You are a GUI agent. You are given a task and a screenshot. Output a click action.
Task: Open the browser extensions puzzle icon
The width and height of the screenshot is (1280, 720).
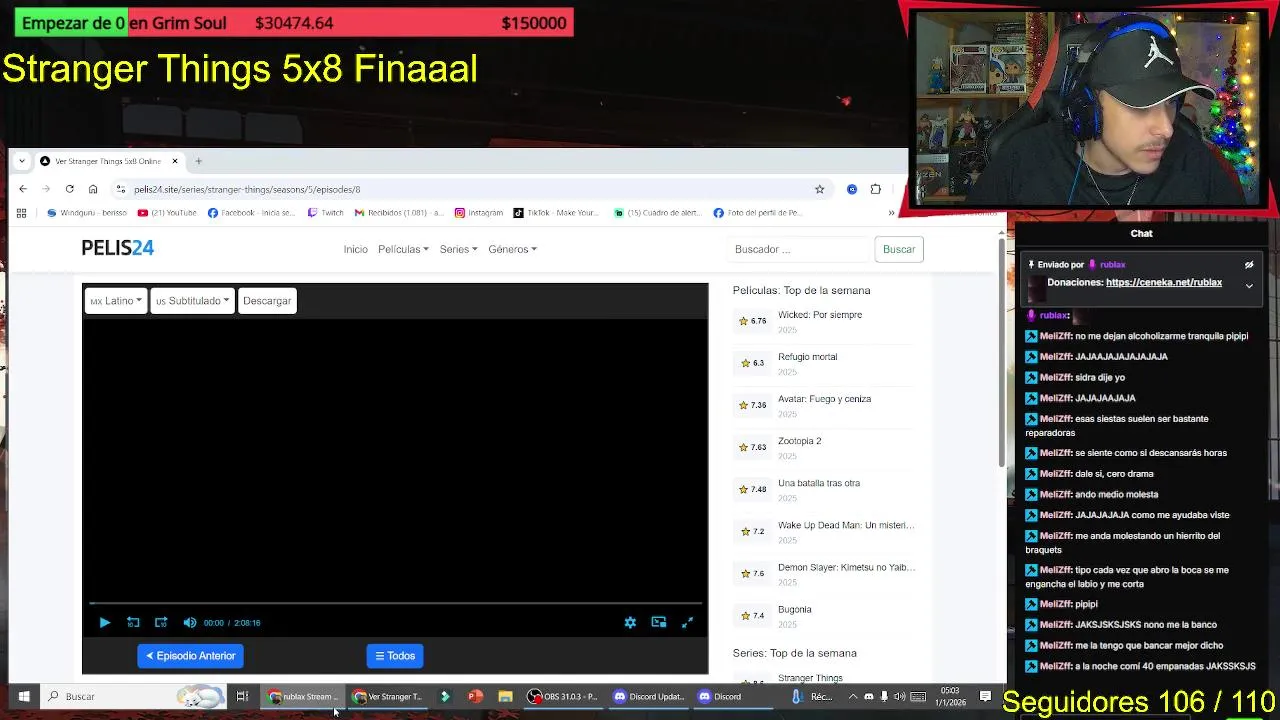pyautogui.click(x=876, y=189)
